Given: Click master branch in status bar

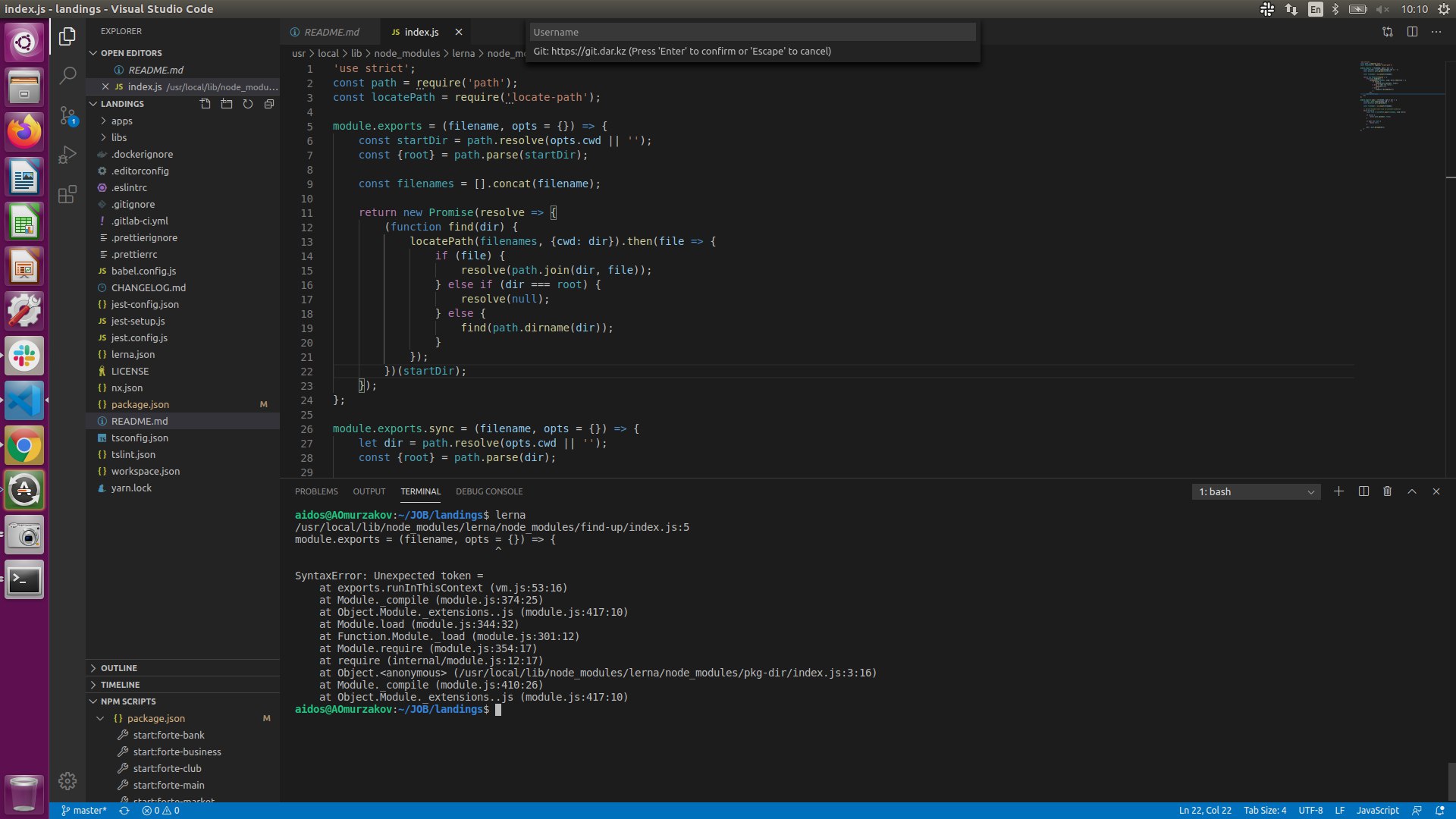Looking at the screenshot, I should [x=84, y=810].
